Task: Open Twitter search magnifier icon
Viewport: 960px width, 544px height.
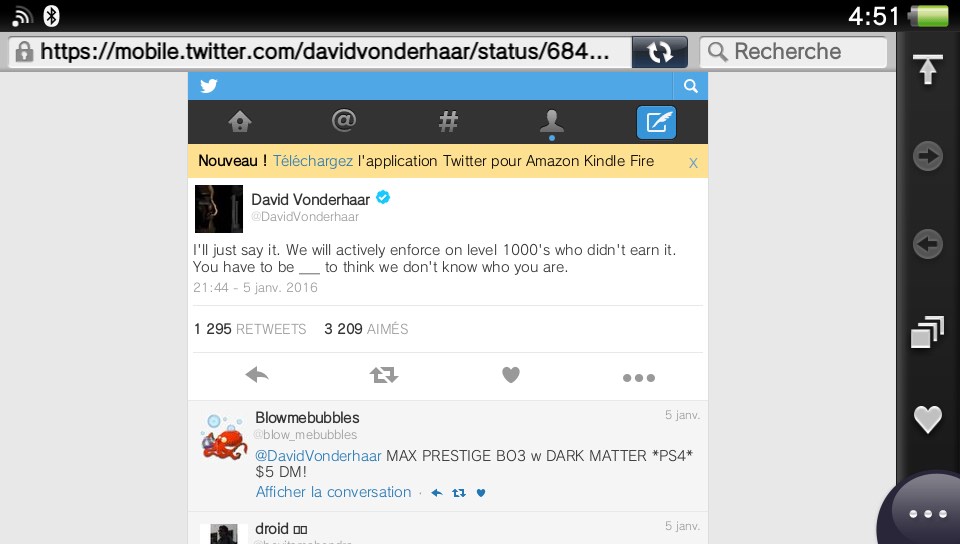Action: tap(691, 86)
